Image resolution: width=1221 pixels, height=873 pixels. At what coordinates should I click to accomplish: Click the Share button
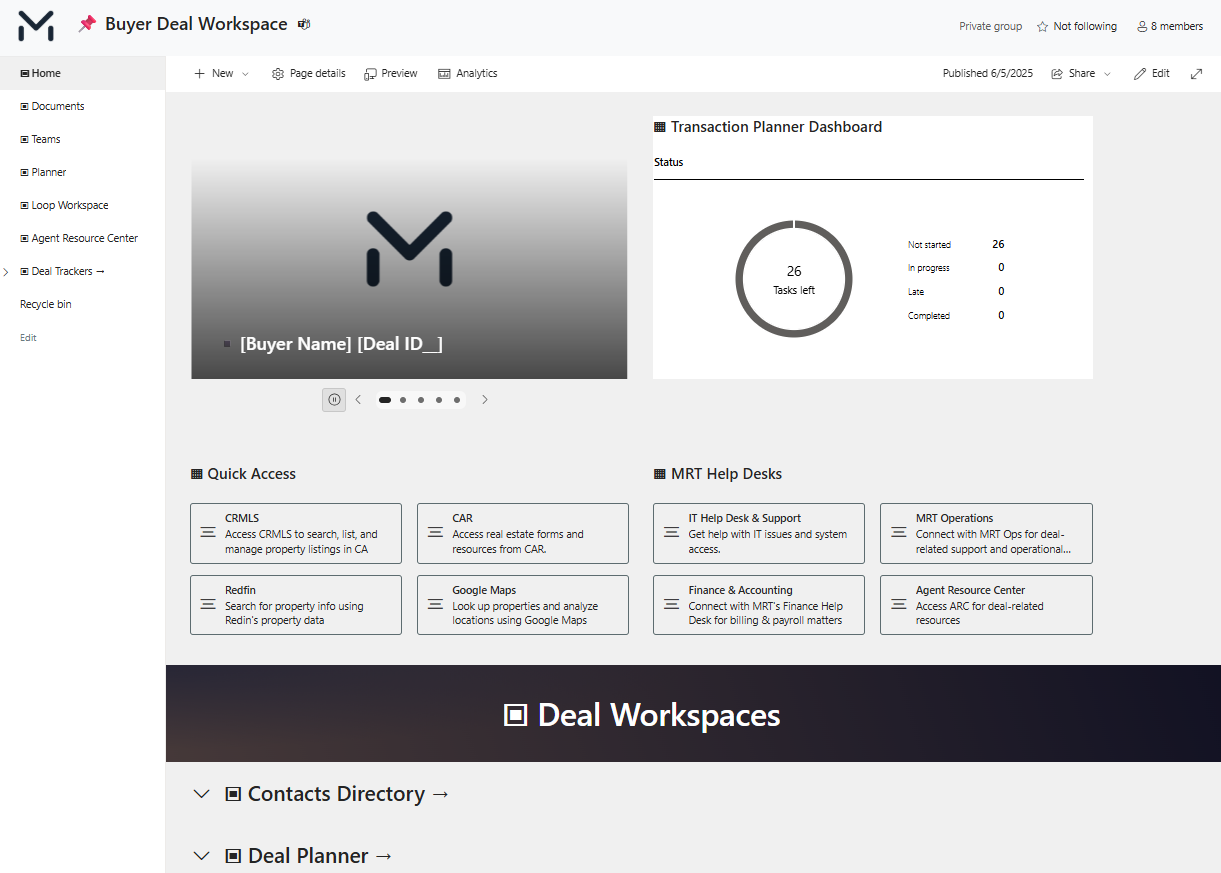[1073, 73]
